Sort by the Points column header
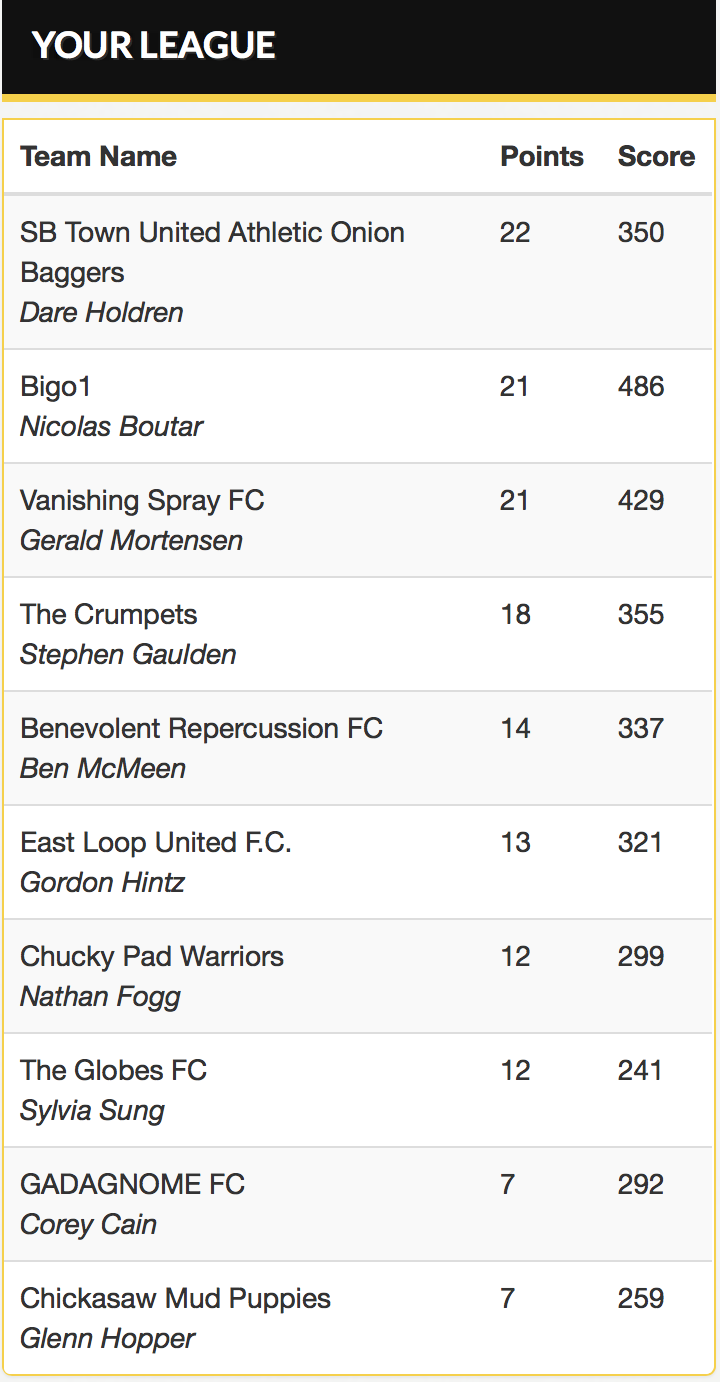This screenshot has height=1382, width=720. point(541,156)
